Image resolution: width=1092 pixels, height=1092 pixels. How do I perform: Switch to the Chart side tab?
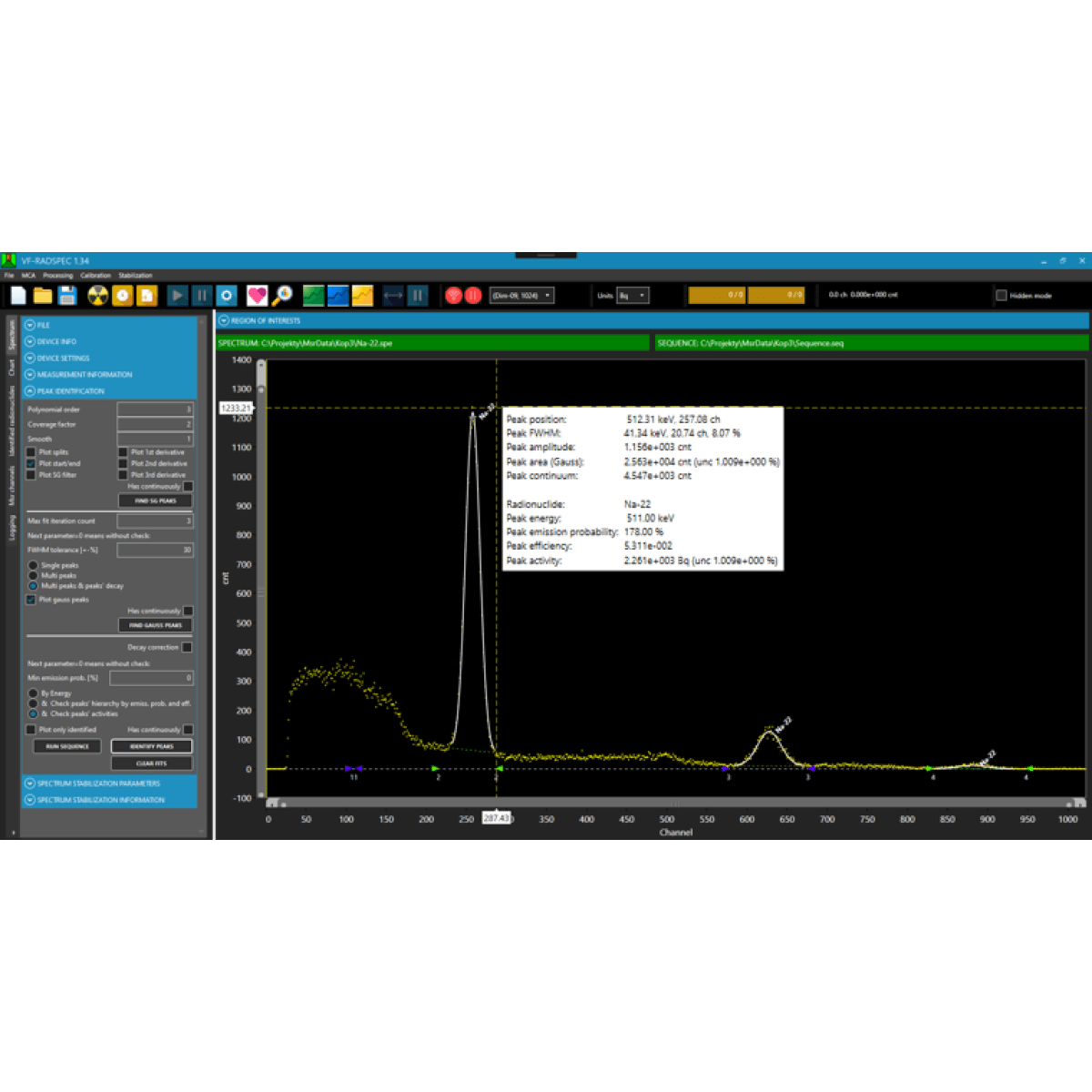pyautogui.click(x=12, y=368)
